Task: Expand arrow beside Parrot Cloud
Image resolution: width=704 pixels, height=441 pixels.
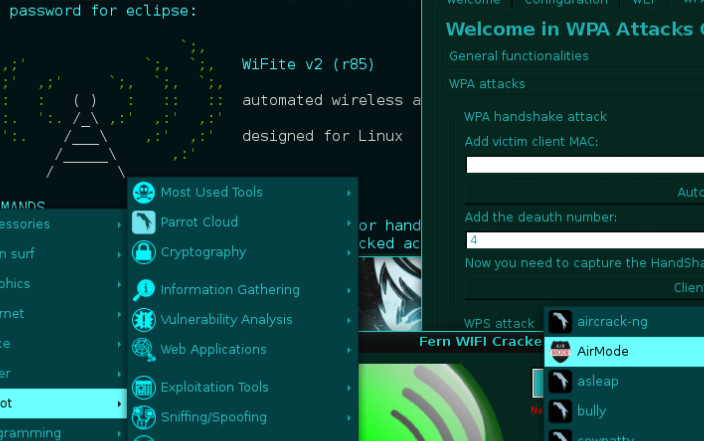Action: [349, 223]
